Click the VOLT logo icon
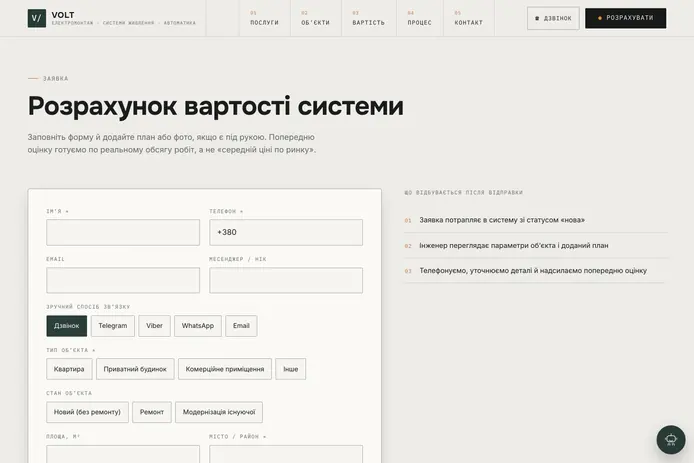This screenshot has height=463, width=694. (x=37, y=18)
